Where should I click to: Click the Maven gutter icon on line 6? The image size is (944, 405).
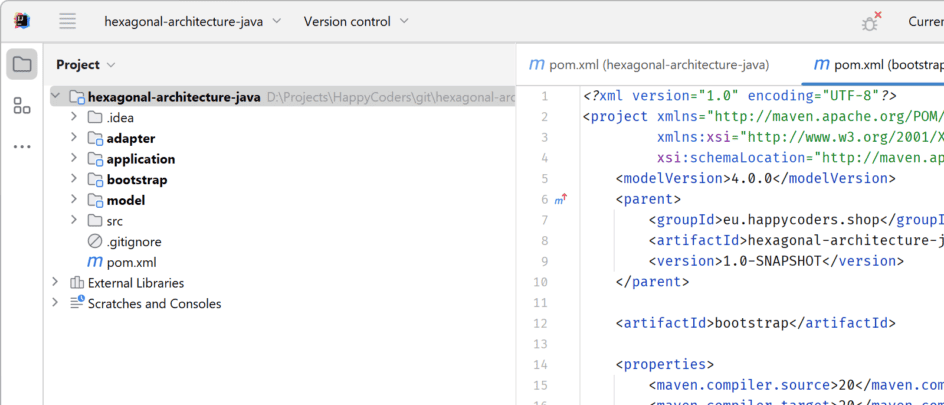pos(560,200)
